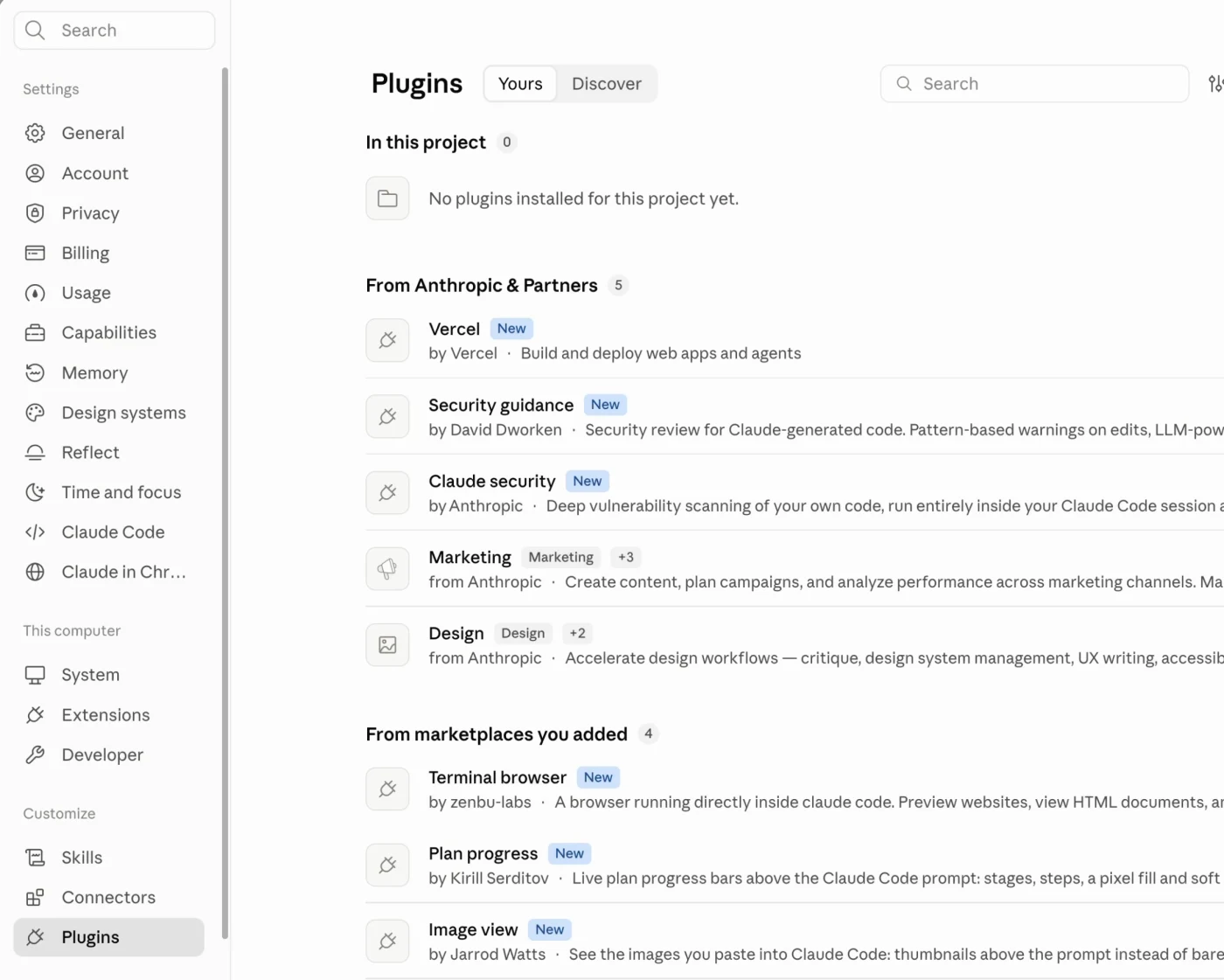
Task: Open the Terminal browser plugin
Action: coord(795,789)
